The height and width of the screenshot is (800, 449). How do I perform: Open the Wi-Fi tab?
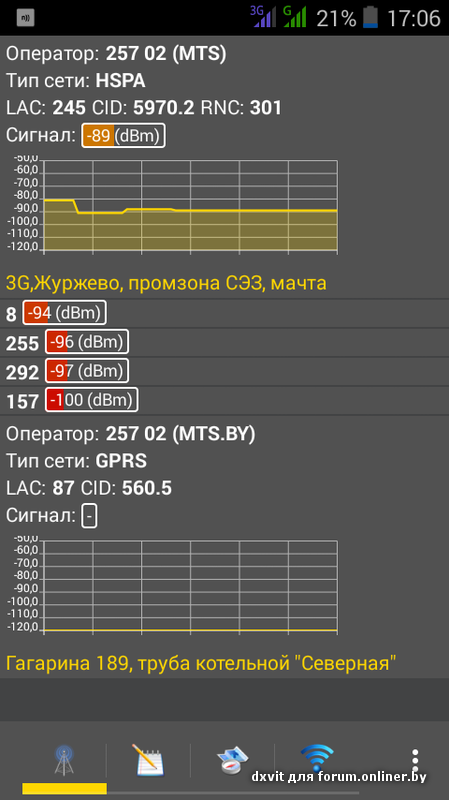click(316, 758)
